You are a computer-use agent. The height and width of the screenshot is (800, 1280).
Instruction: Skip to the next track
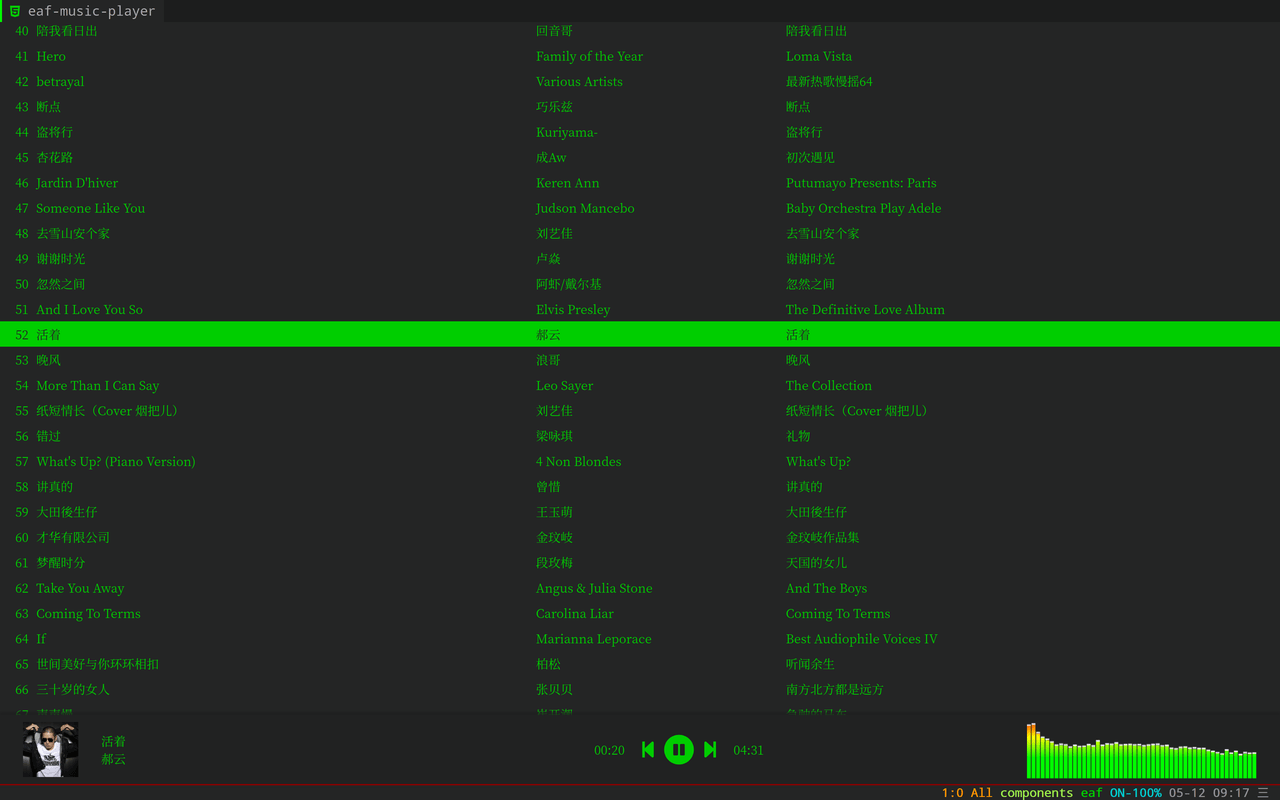[x=710, y=749]
